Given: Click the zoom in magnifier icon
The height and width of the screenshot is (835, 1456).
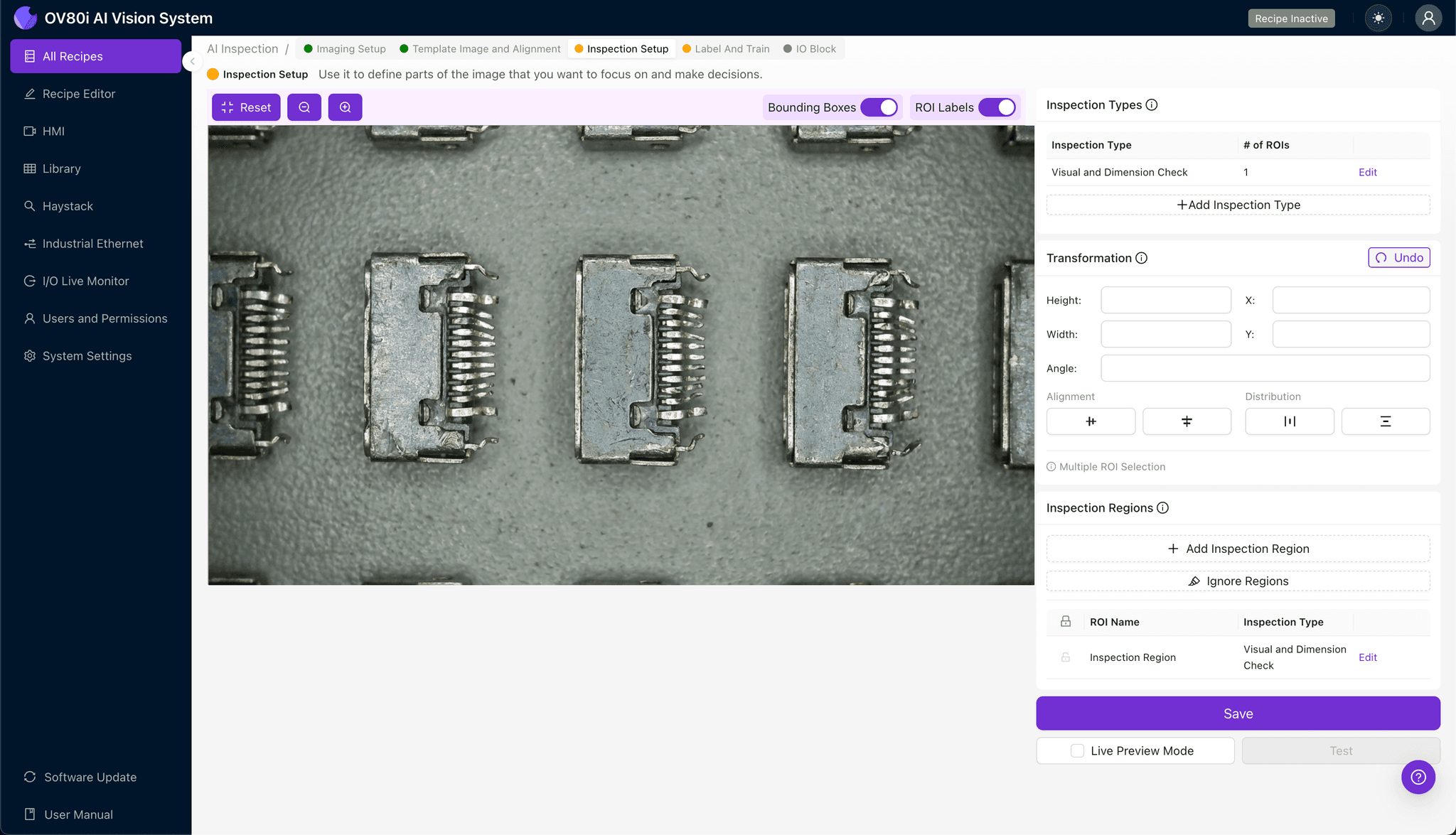Looking at the screenshot, I should coord(345,107).
